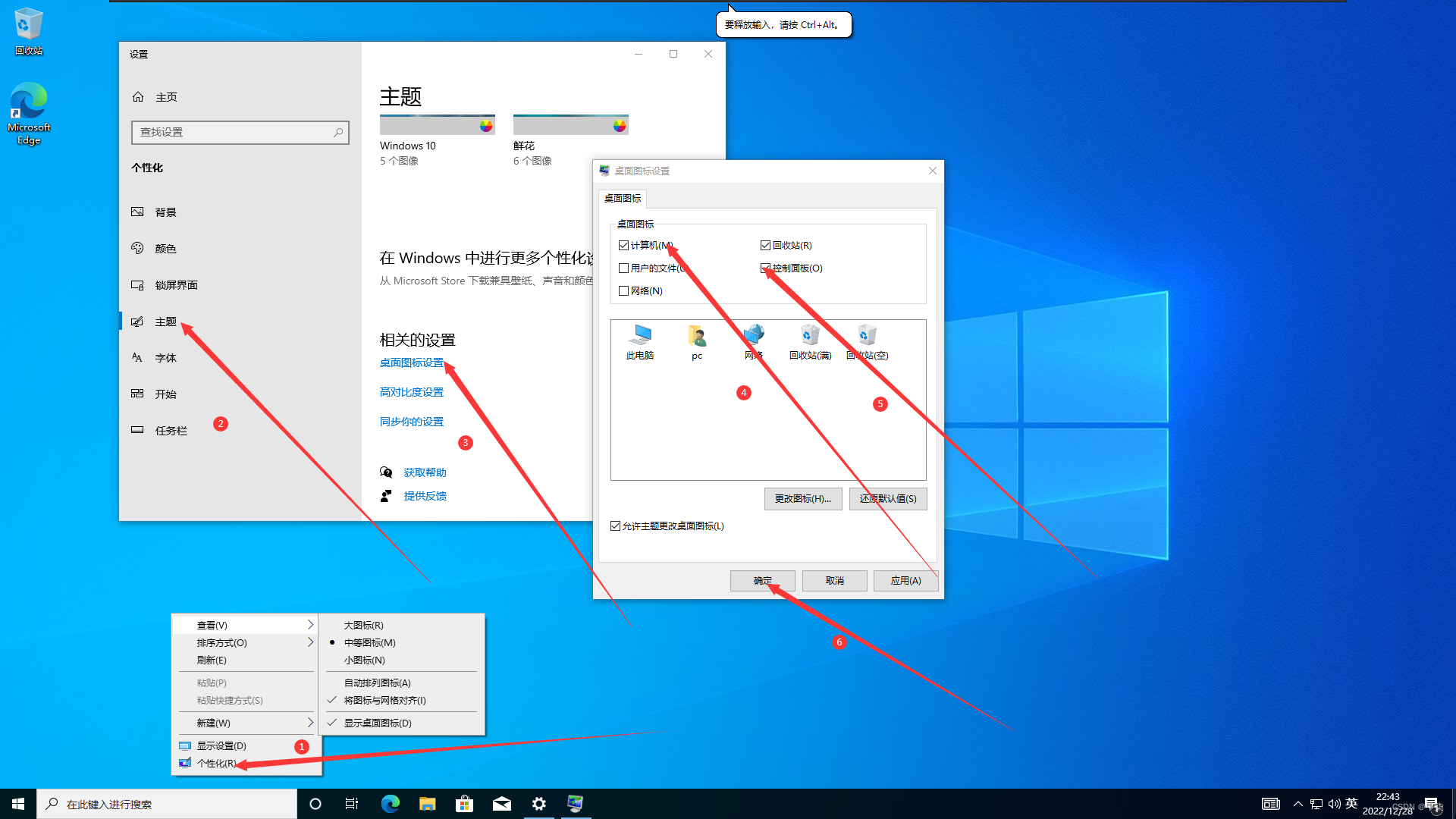Expand the 查看(V) submenu arrow
The image size is (1456, 819).
309,625
